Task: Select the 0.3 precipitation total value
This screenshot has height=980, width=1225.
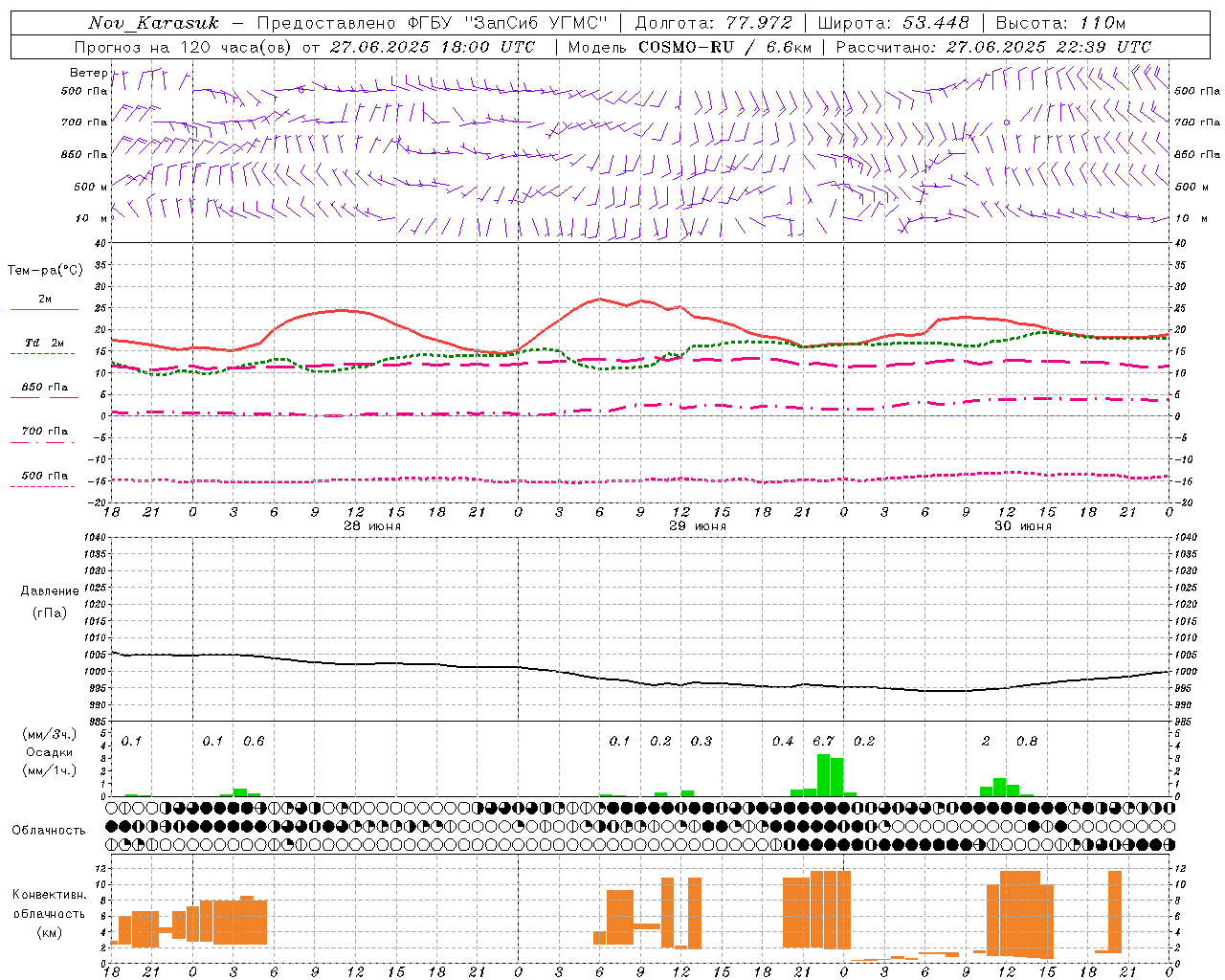Action: (x=702, y=741)
